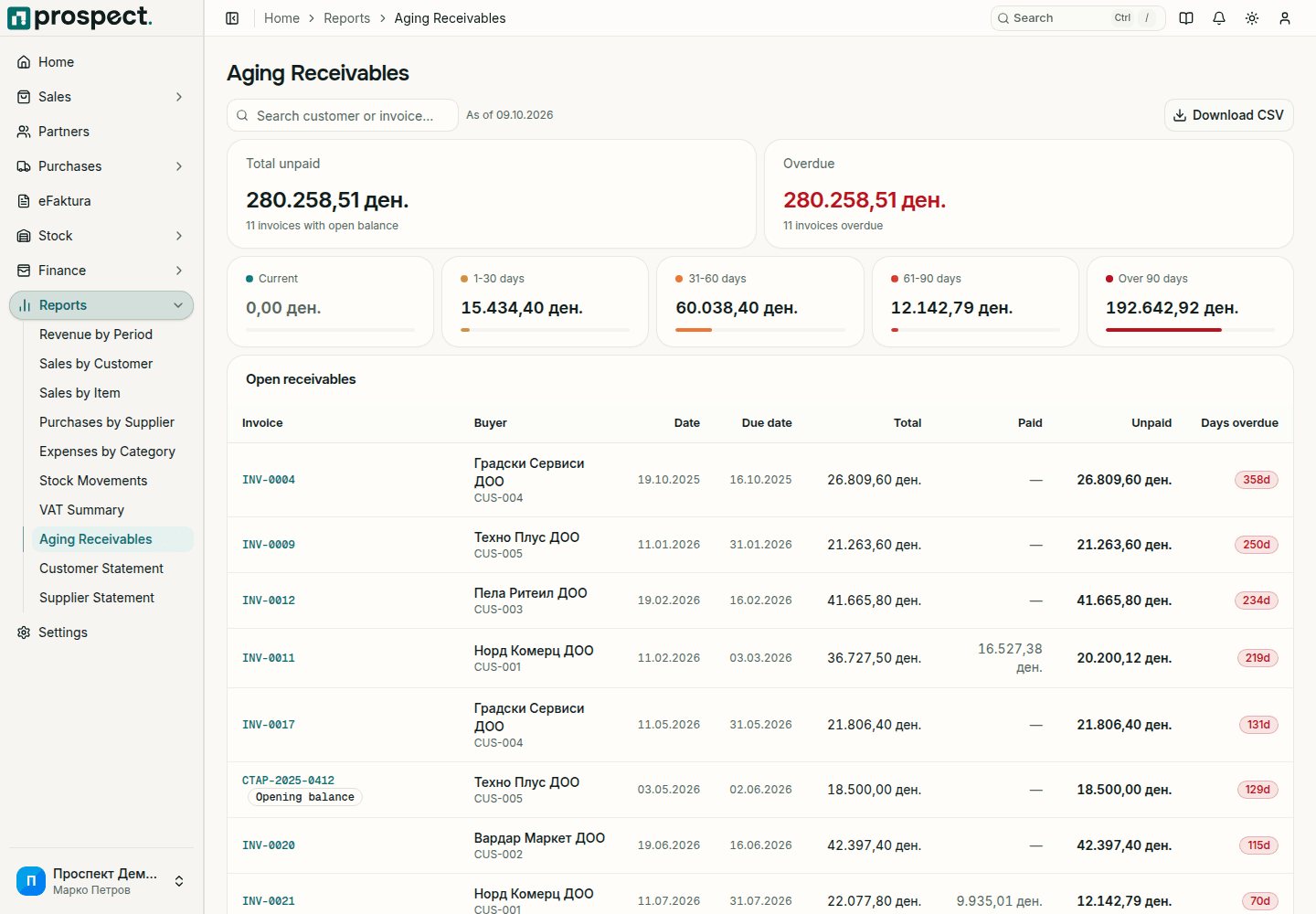Click the 31-60 days progress bar

coord(760,330)
